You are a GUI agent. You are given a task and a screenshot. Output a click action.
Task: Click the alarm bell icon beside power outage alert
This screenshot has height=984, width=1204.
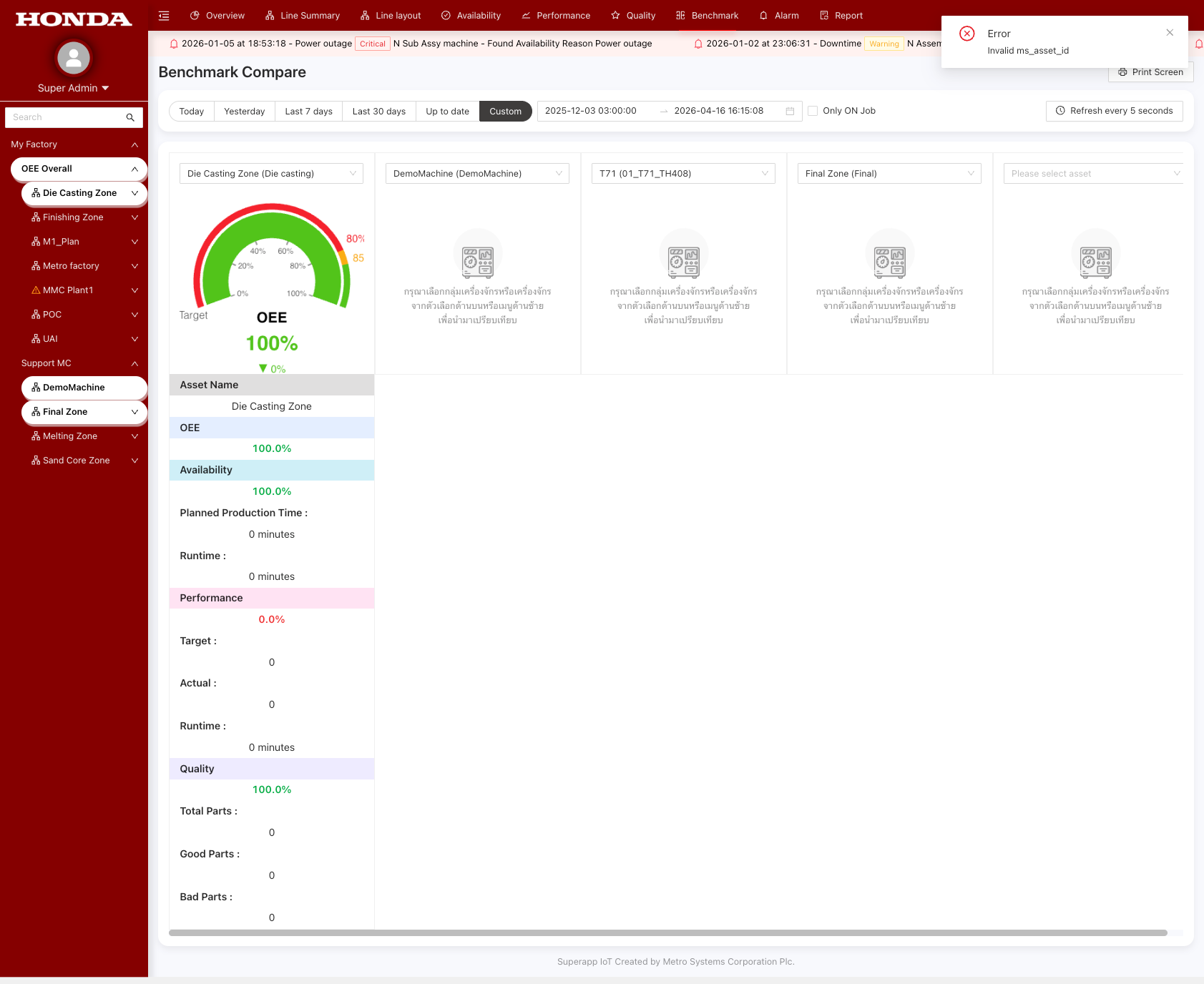pos(173,44)
